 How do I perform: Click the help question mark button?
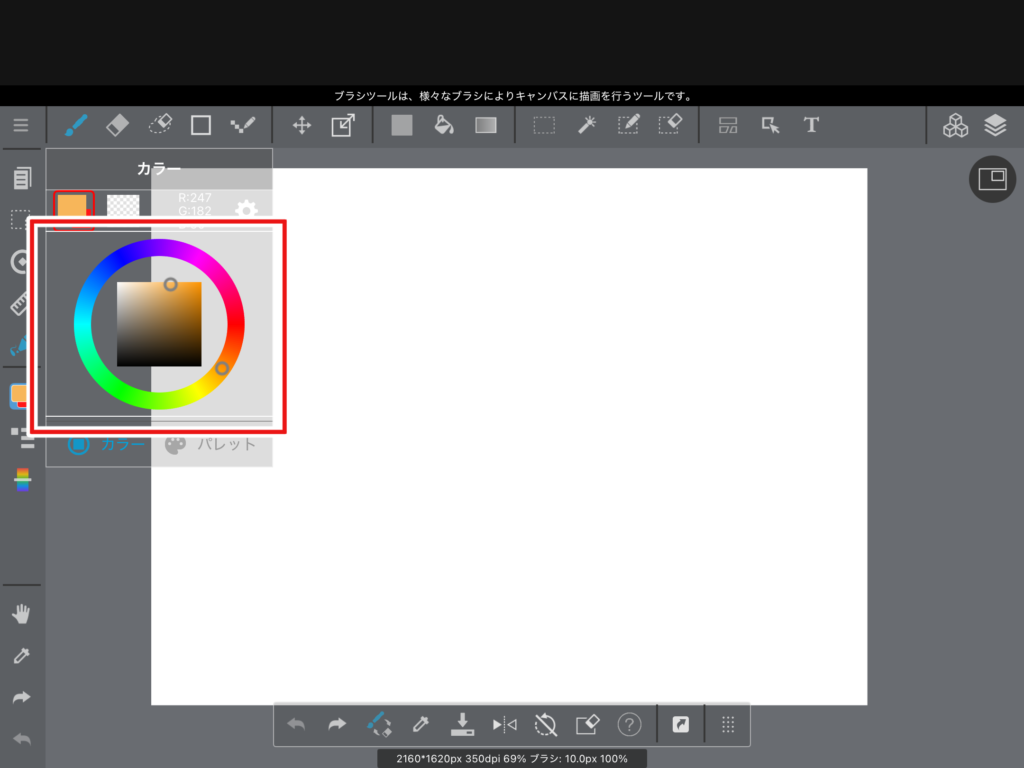(629, 724)
